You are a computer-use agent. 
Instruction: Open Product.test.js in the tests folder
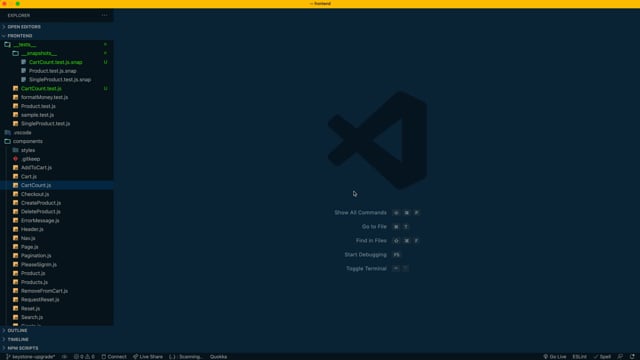coord(57,106)
